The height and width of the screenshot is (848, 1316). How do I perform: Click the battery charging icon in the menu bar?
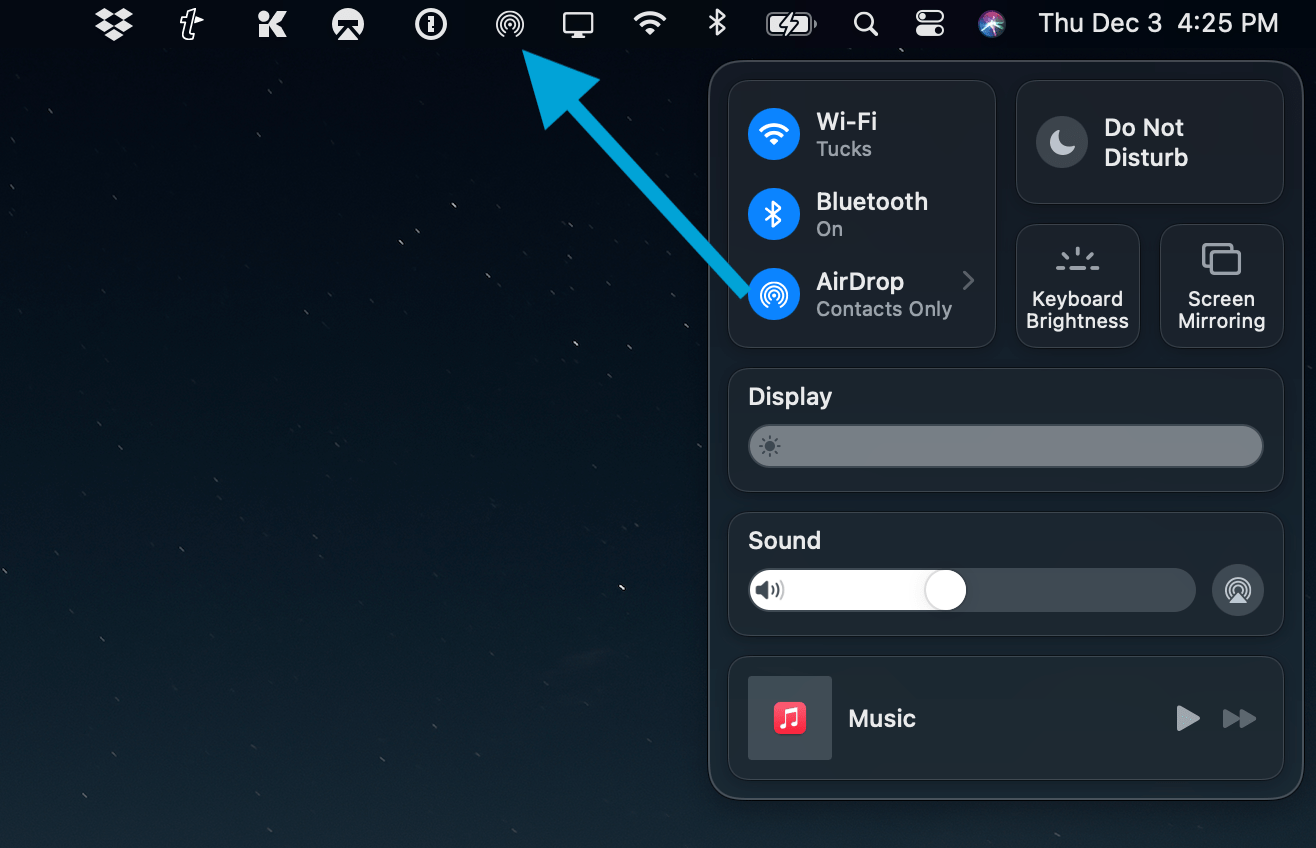pyautogui.click(x=790, y=24)
